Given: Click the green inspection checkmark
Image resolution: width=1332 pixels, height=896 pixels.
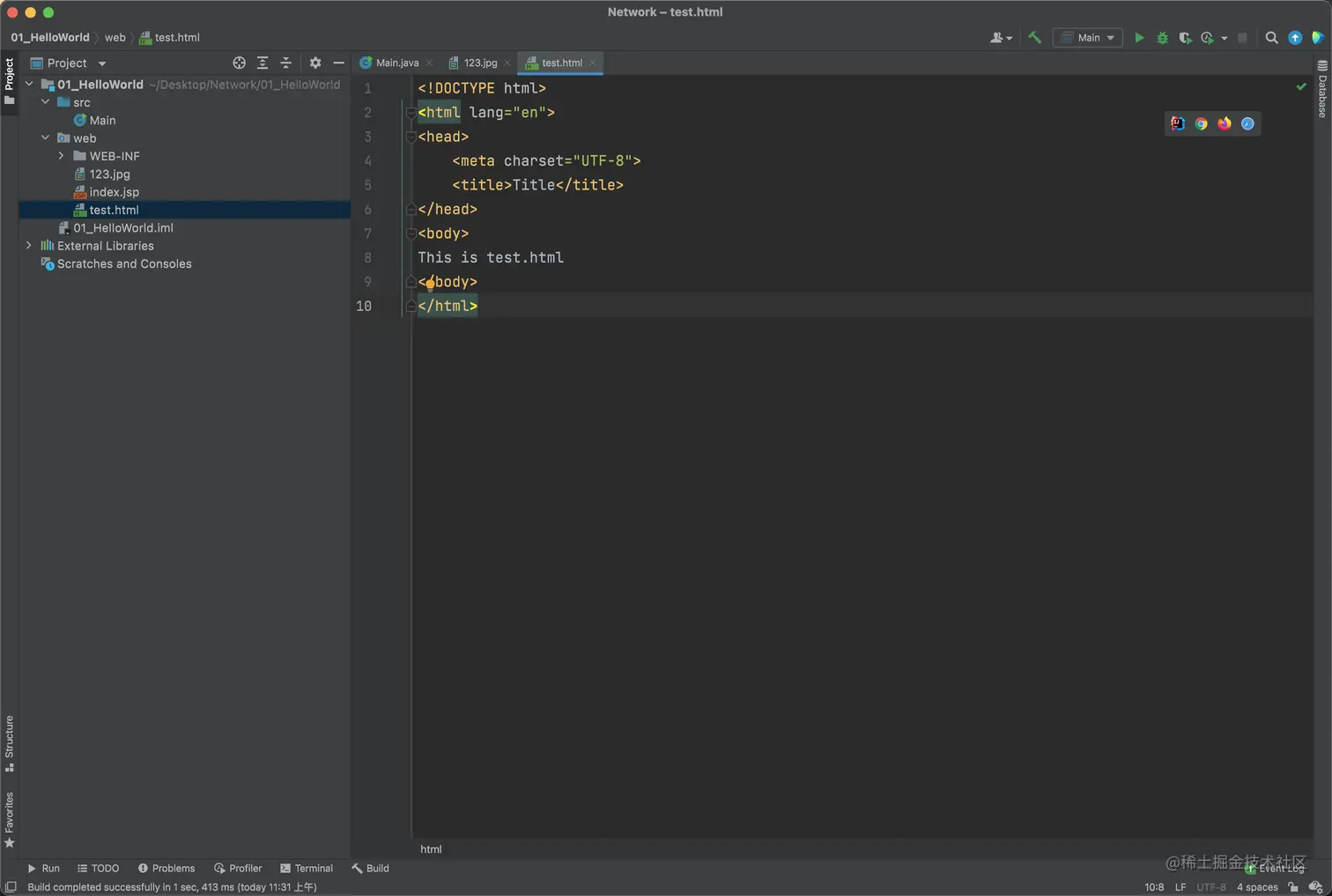Looking at the screenshot, I should coord(1301,87).
